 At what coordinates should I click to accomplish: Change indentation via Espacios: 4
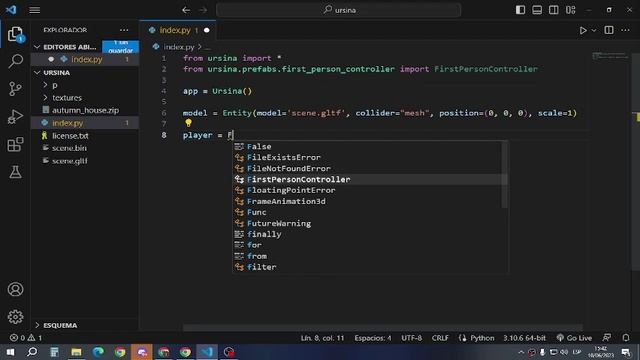click(372, 338)
